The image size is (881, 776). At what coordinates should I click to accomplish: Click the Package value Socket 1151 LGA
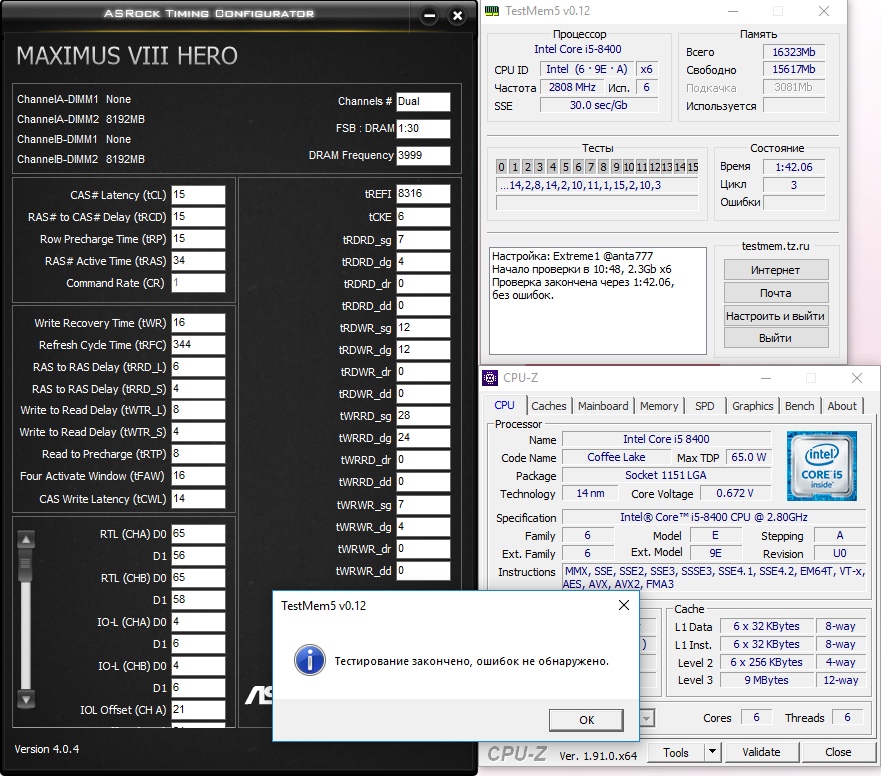point(666,475)
